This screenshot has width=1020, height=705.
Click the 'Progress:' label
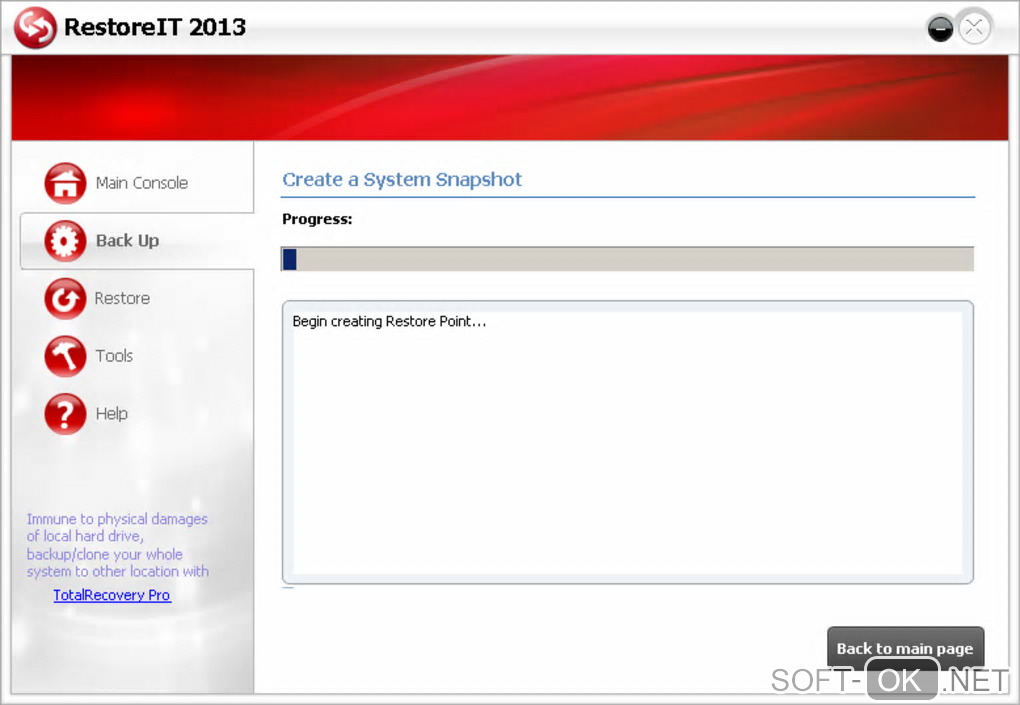(x=317, y=219)
